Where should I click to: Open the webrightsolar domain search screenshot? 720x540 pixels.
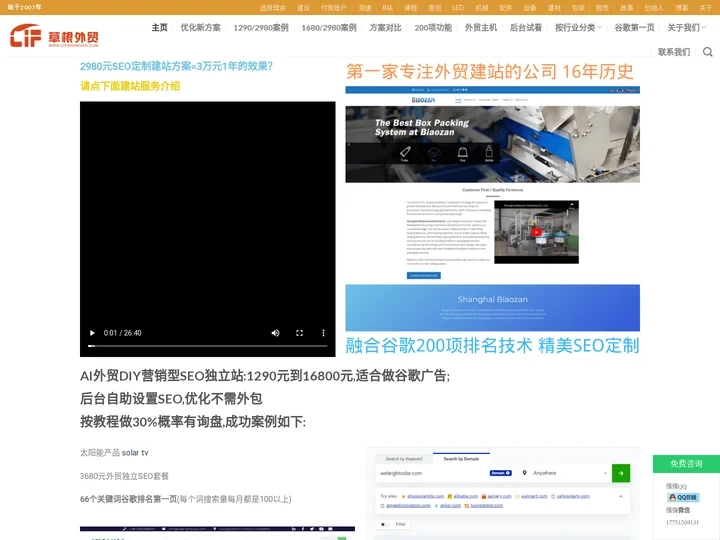[503, 493]
